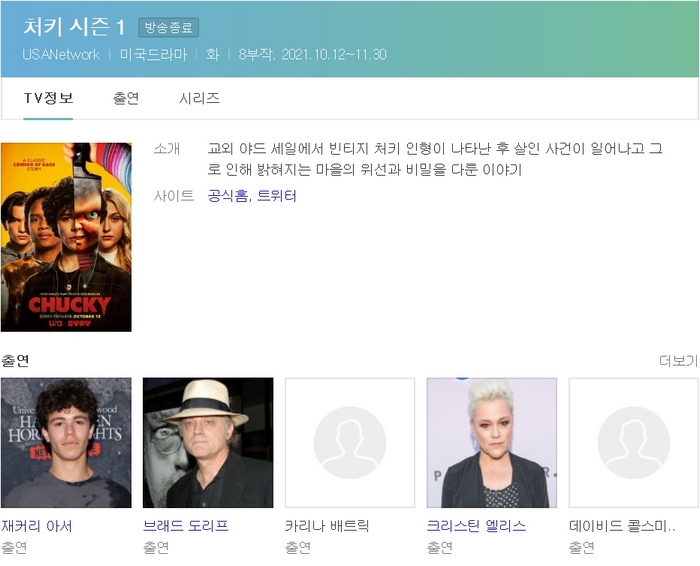This screenshot has width=700, height=566.
Task: Click the 데이비드 콜스미.. name text
Action: 622,526
